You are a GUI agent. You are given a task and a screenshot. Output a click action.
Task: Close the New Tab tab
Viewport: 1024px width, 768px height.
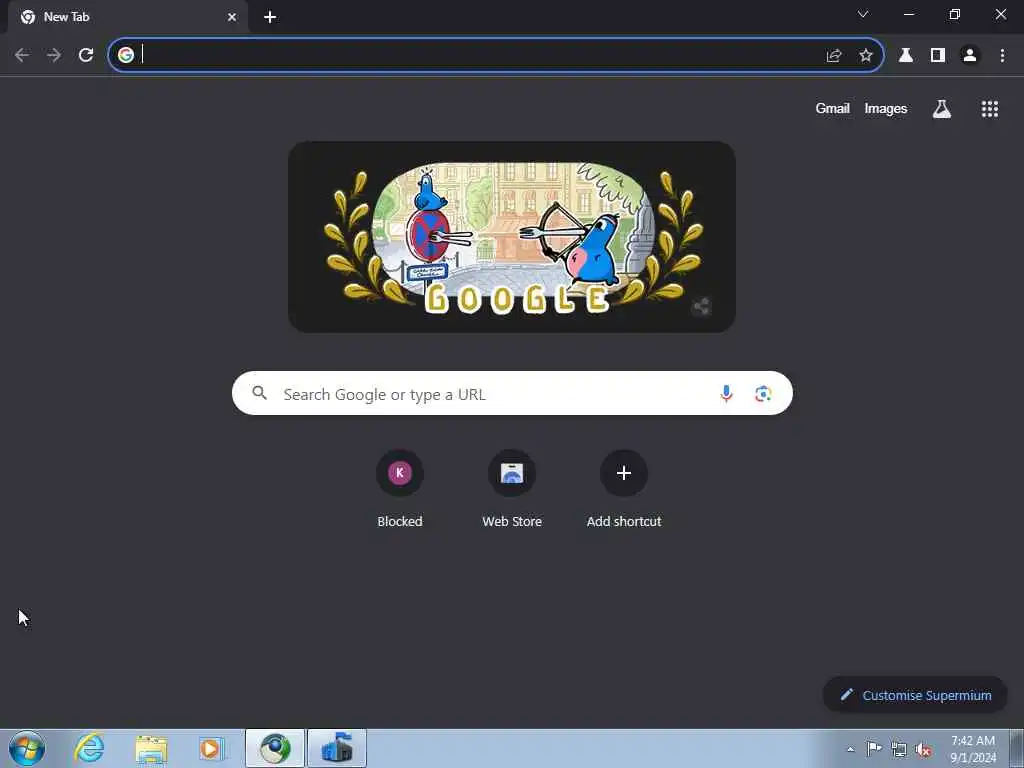pos(232,17)
